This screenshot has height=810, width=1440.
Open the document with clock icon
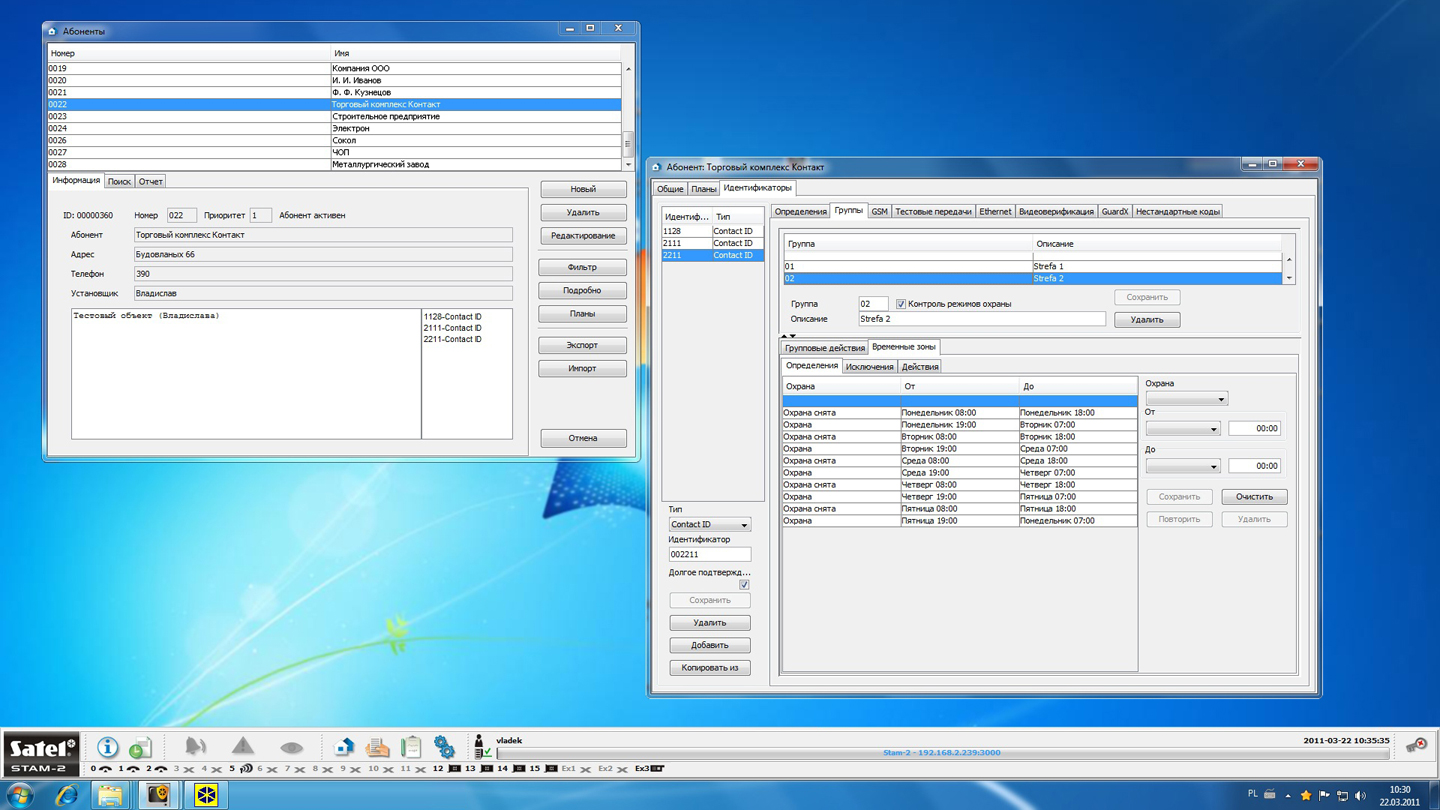pos(141,748)
